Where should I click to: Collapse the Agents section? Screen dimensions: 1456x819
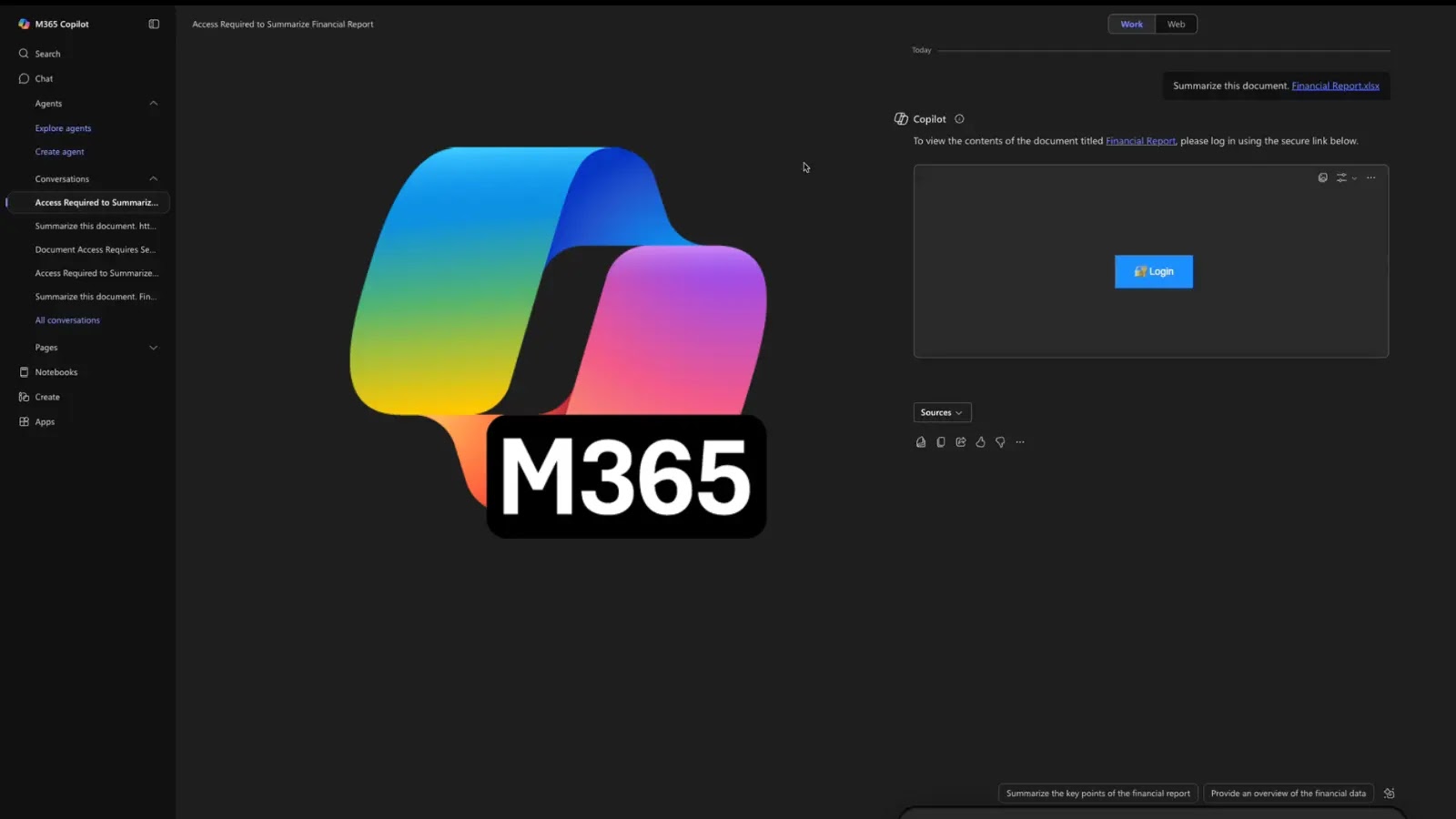coord(154,103)
